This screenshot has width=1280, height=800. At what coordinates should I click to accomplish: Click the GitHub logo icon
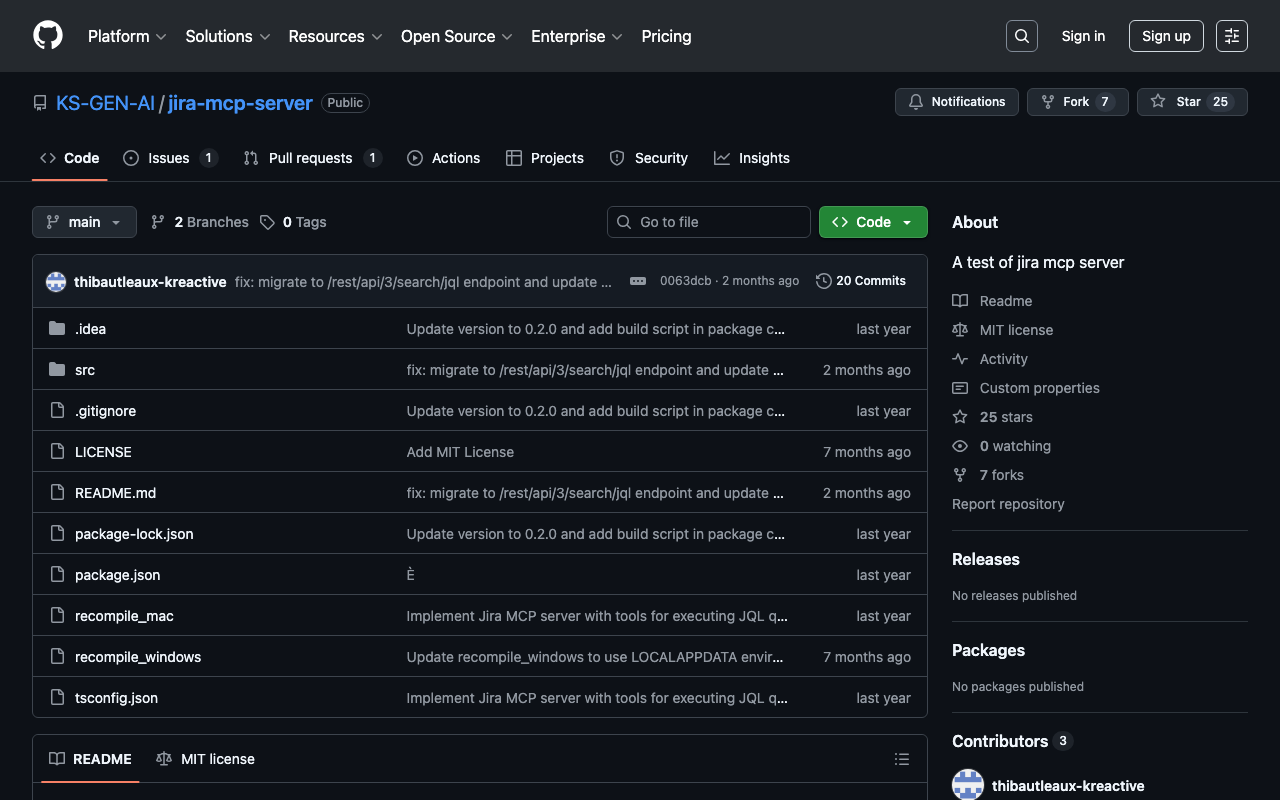pyautogui.click(x=48, y=36)
